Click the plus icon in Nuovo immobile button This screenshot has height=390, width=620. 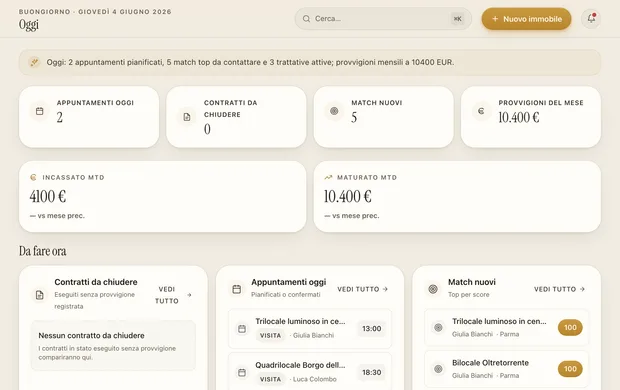[495, 19]
